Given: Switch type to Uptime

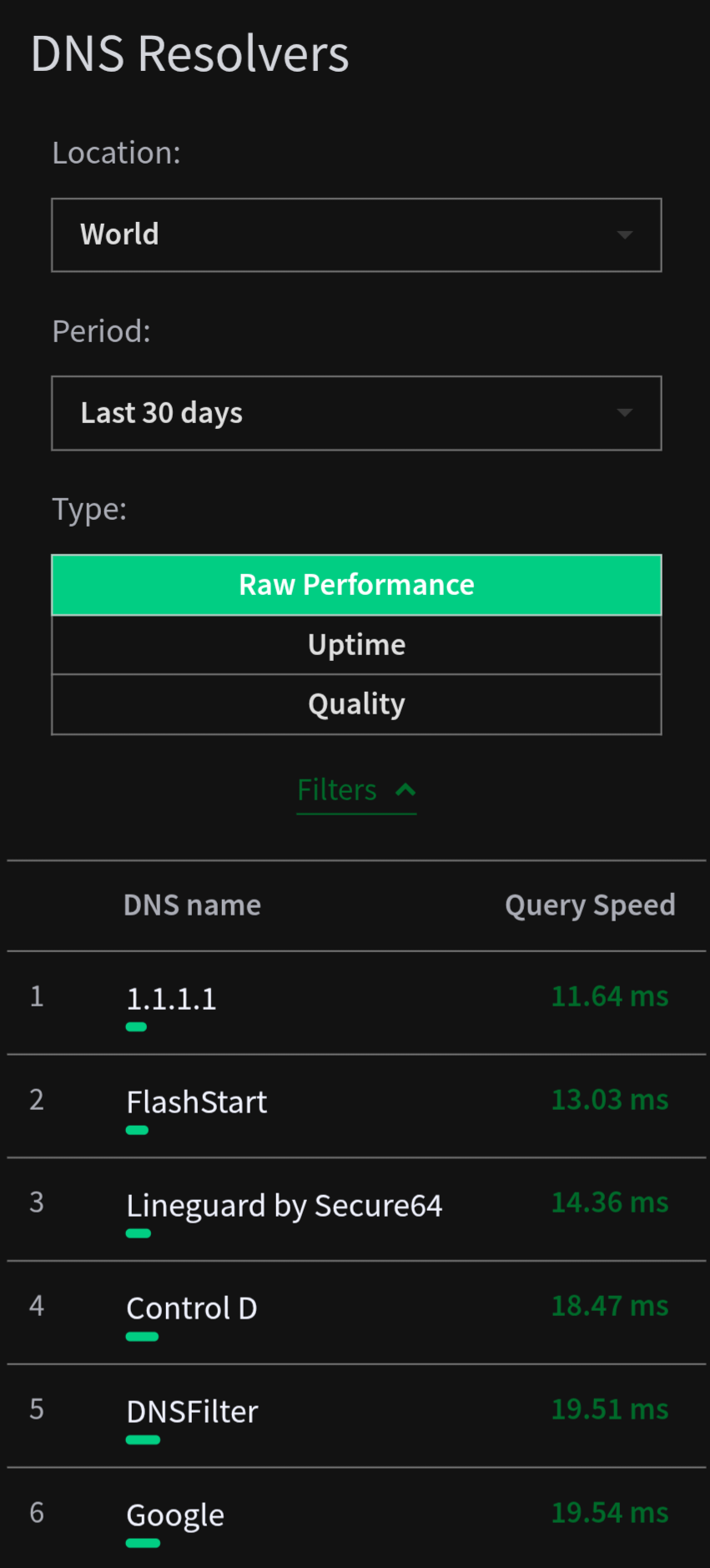Looking at the screenshot, I should pos(356,645).
